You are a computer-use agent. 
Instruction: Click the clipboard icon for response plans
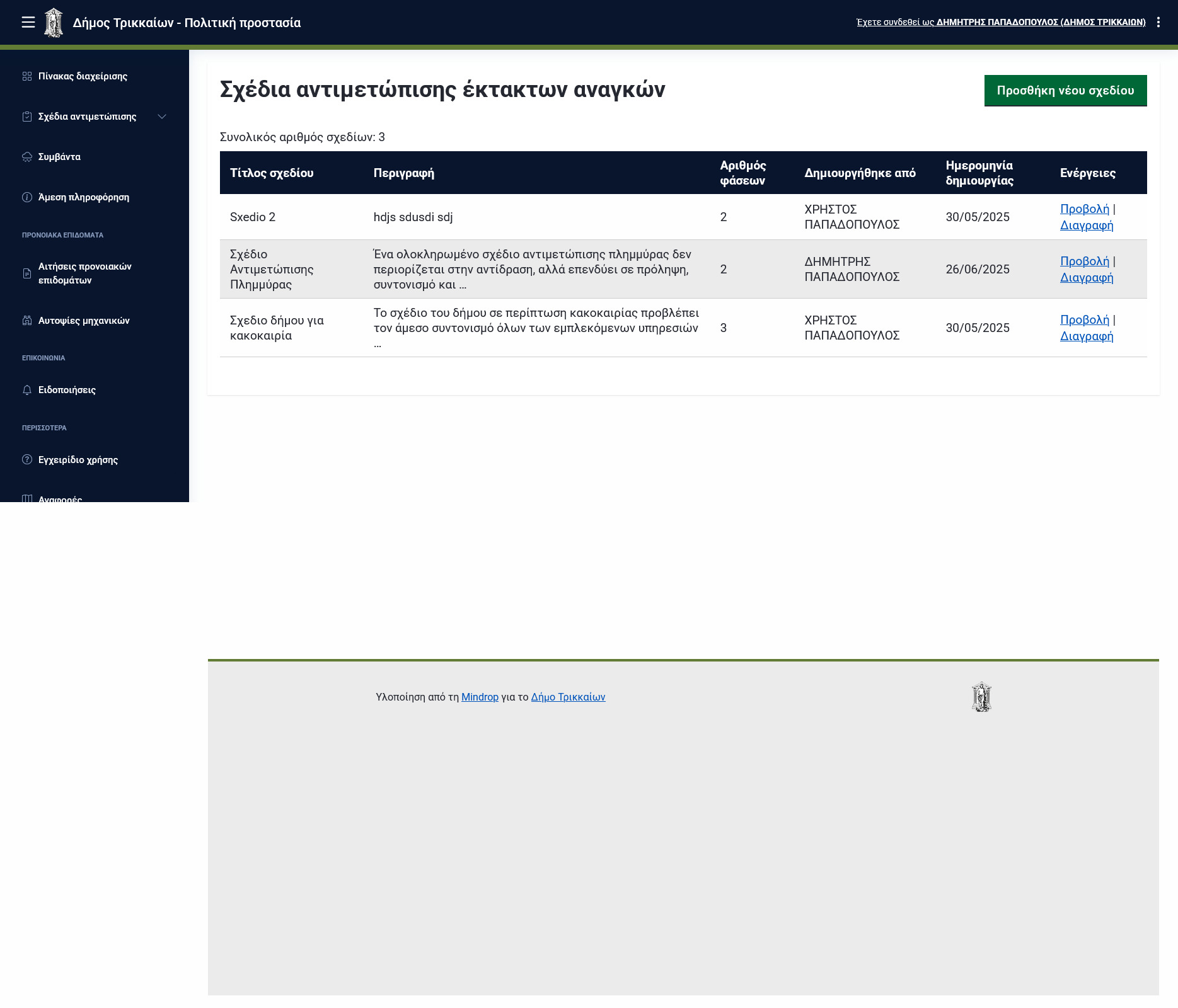pos(27,117)
